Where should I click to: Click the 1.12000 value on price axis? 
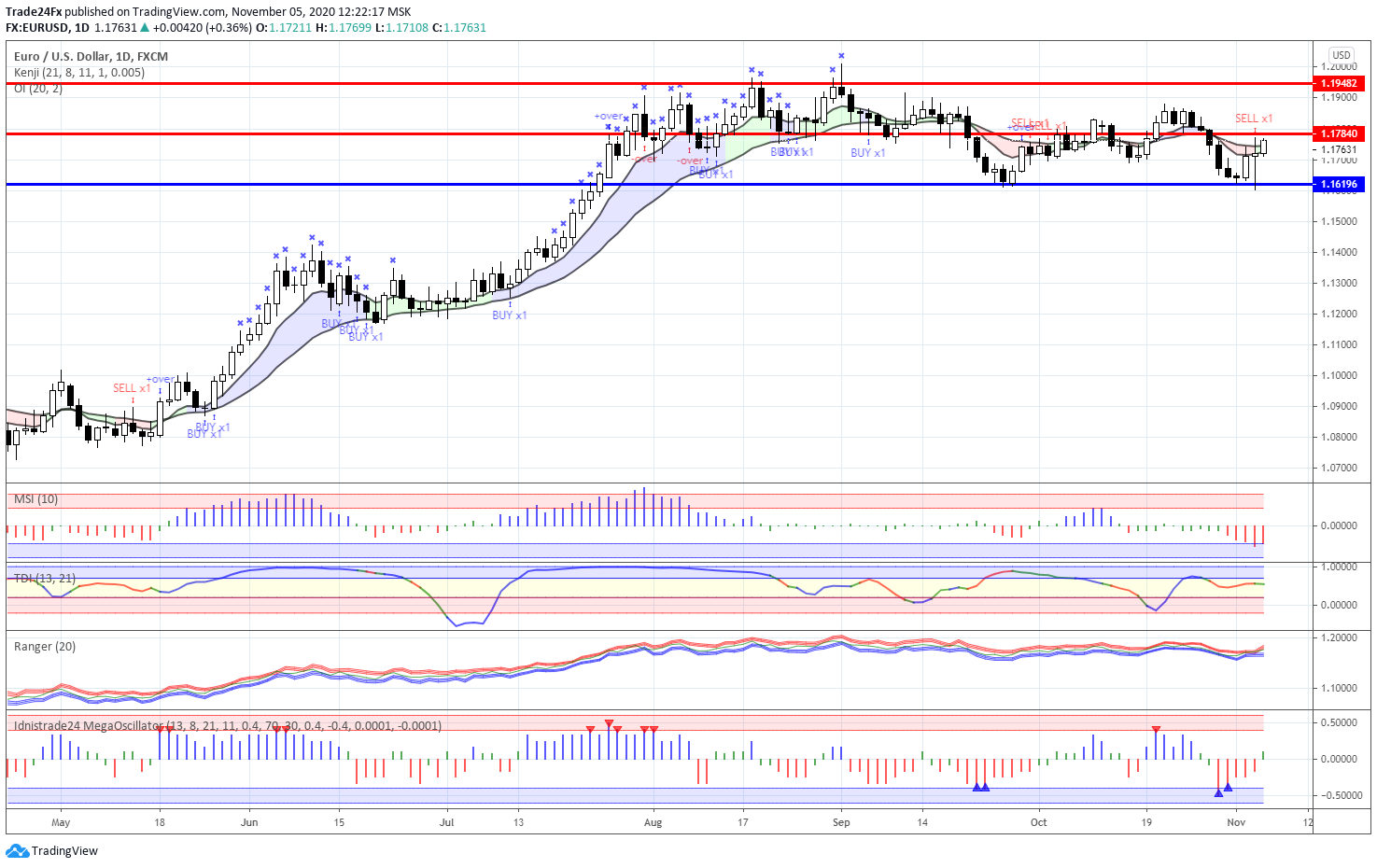[1338, 314]
